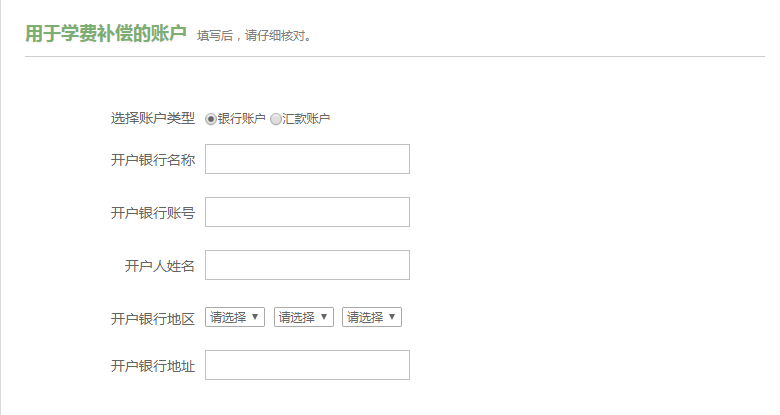
Task: Click the divider line under the heading
Action: tap(394, 57)
